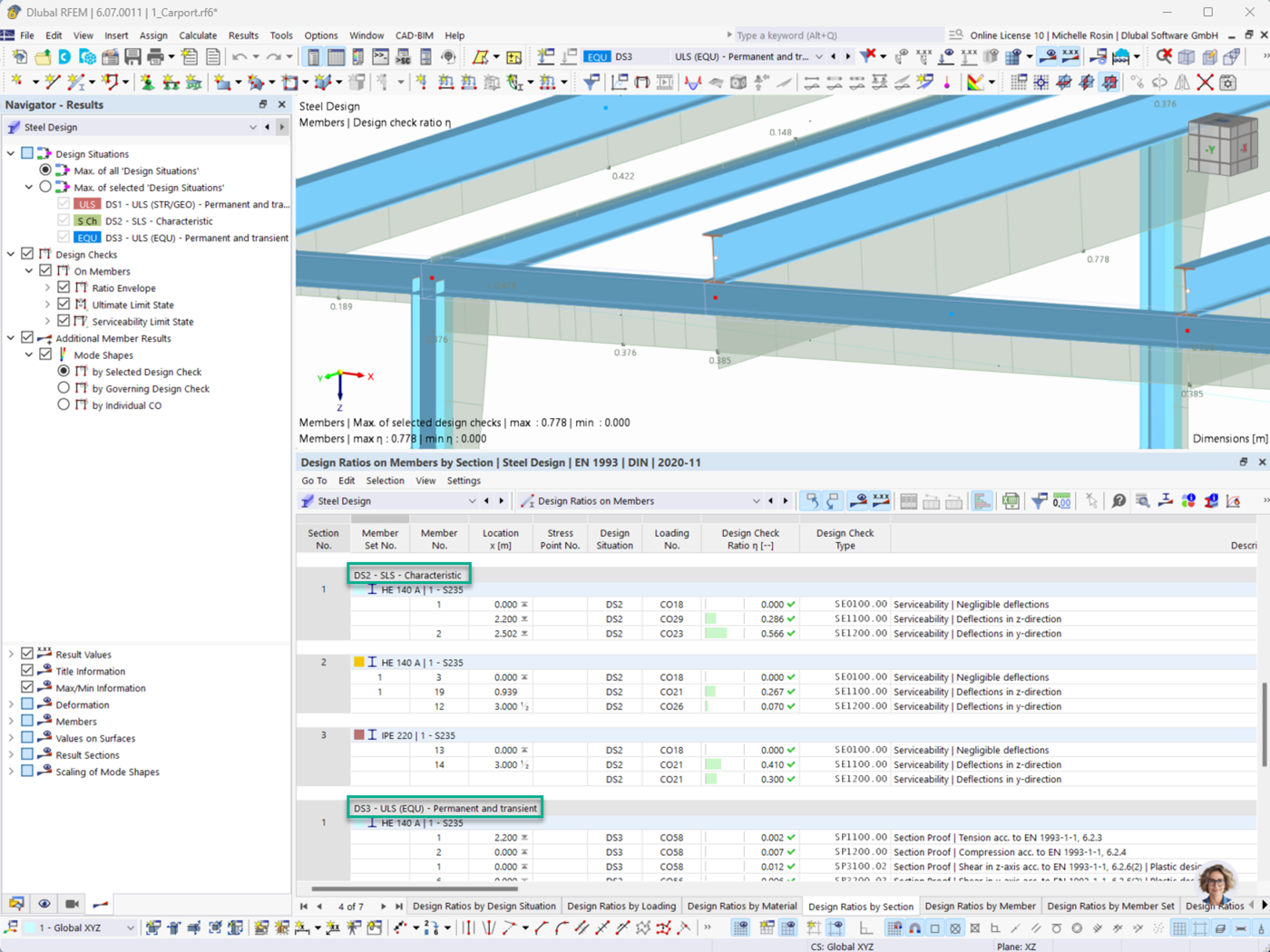Apply the table filter funnel tool

(x=1038, y=500)
